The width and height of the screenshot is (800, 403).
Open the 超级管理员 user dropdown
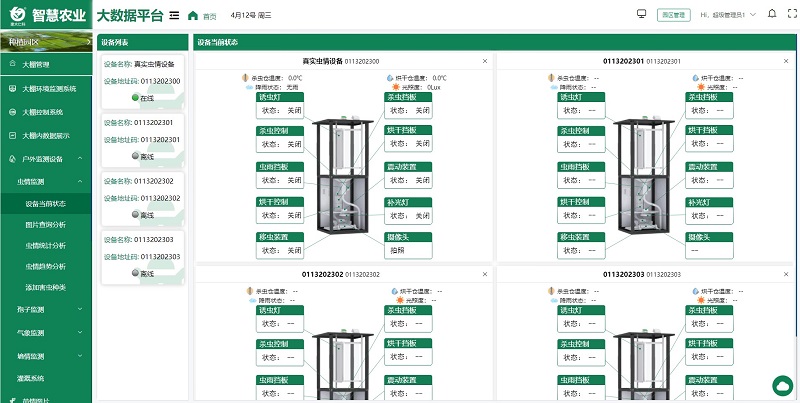[x=728, y=15]
